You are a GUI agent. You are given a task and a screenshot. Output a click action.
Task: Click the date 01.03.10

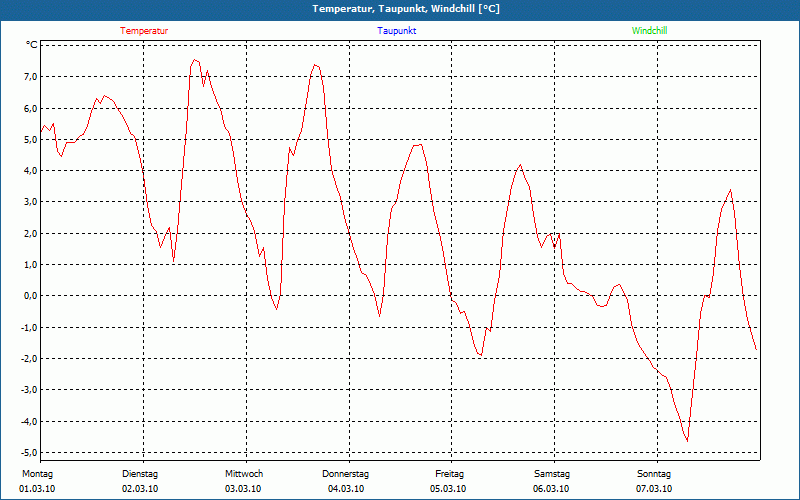(37, 489)
